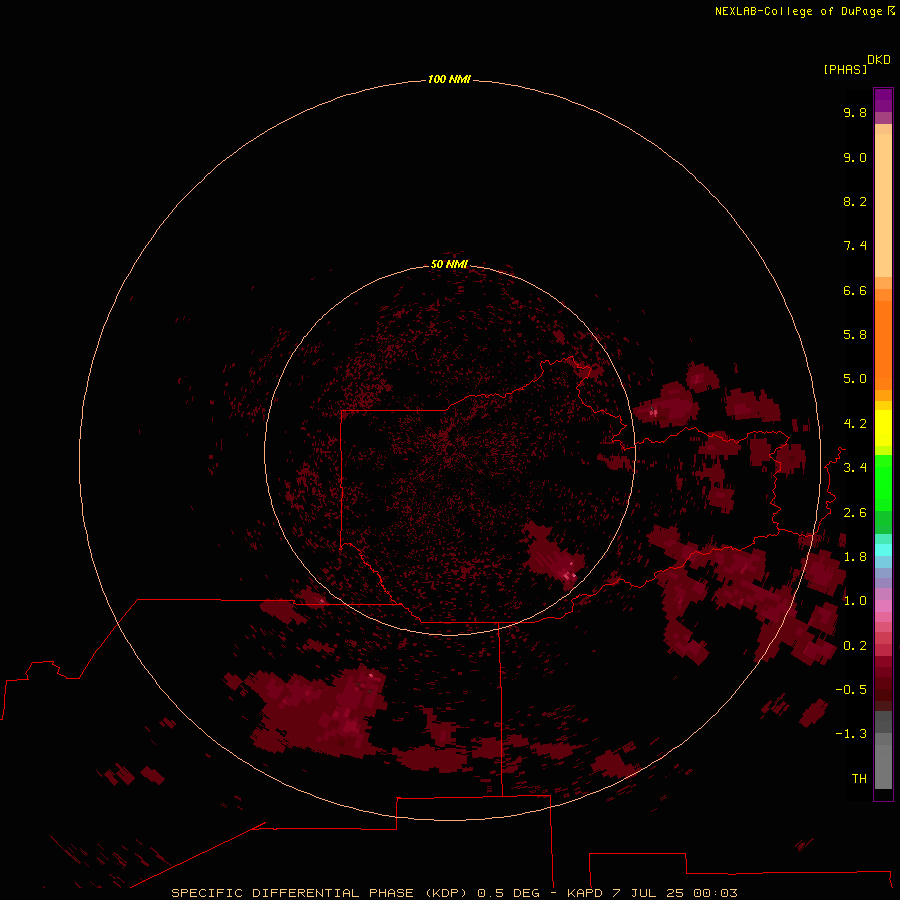Viewport: 900px width, 900px height.
Task: Click the 5.8 scale value
Action: coord(855,335)
